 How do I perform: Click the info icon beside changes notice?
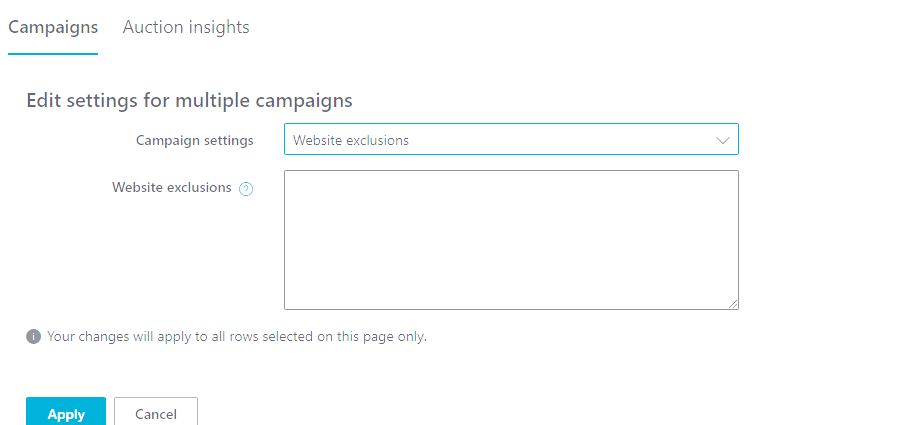coord(33,337)
